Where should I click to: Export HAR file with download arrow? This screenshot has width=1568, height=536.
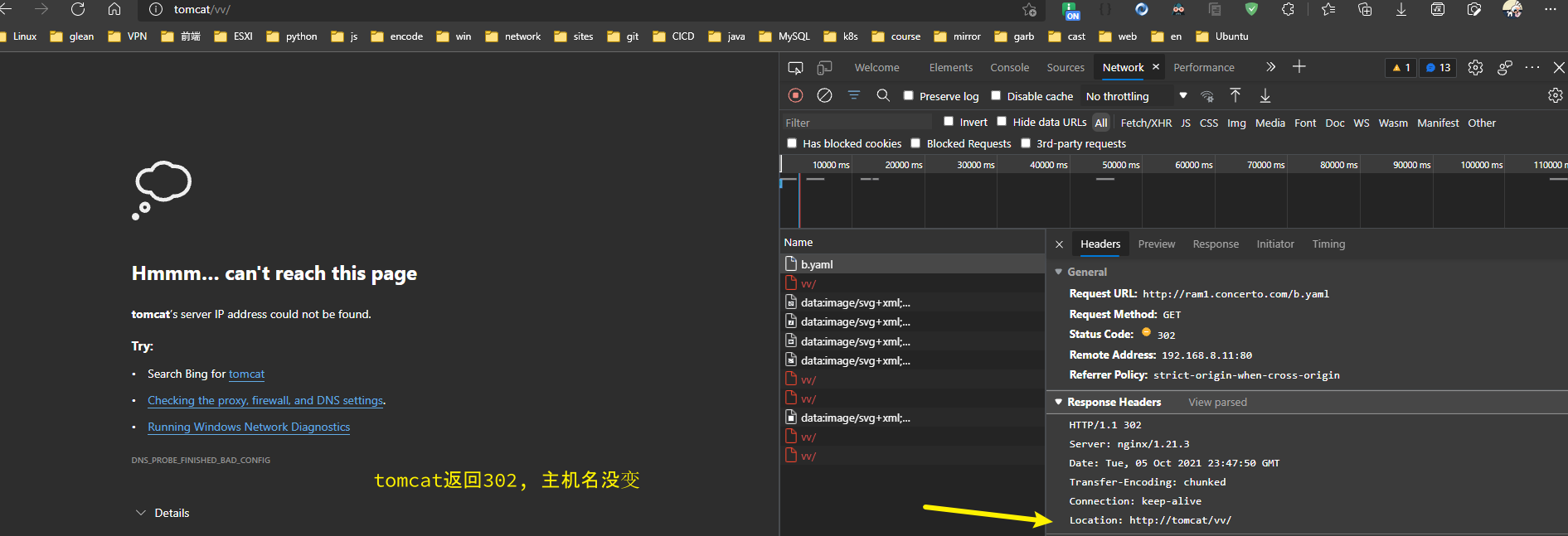(x=1265, y=95)
